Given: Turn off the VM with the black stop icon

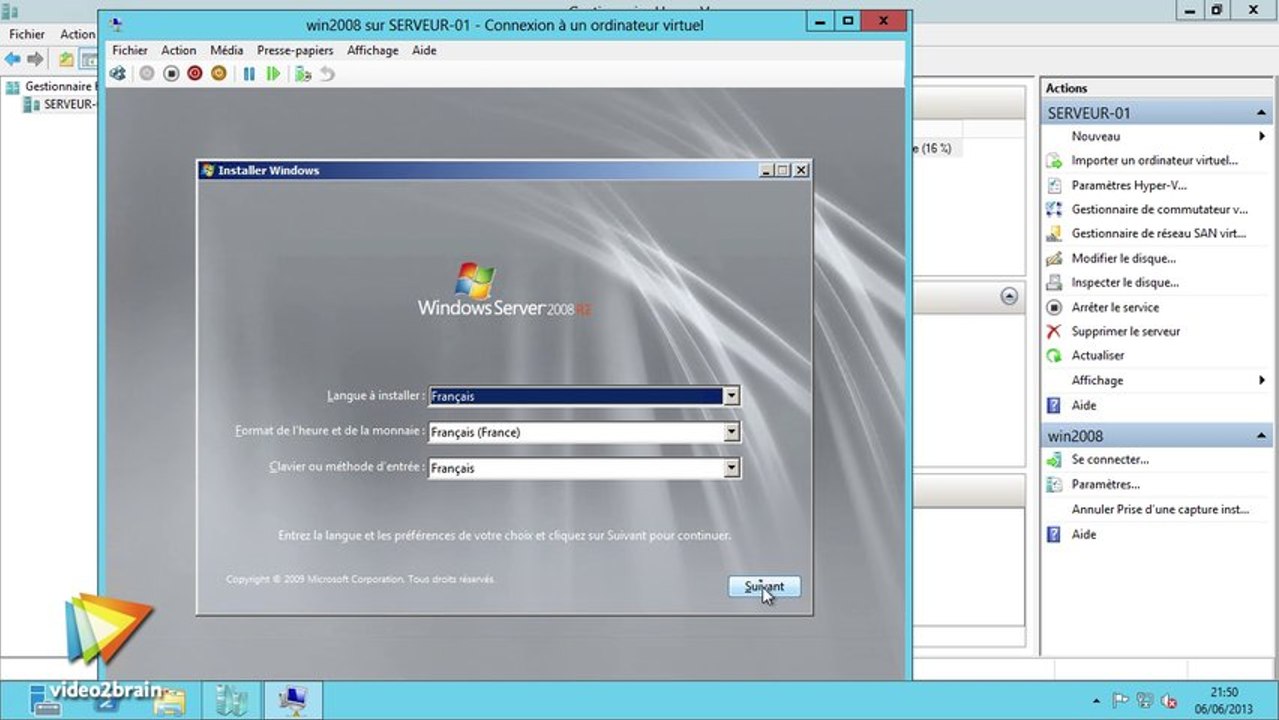Looking at the screenshot, I should (x=171, y=74).
